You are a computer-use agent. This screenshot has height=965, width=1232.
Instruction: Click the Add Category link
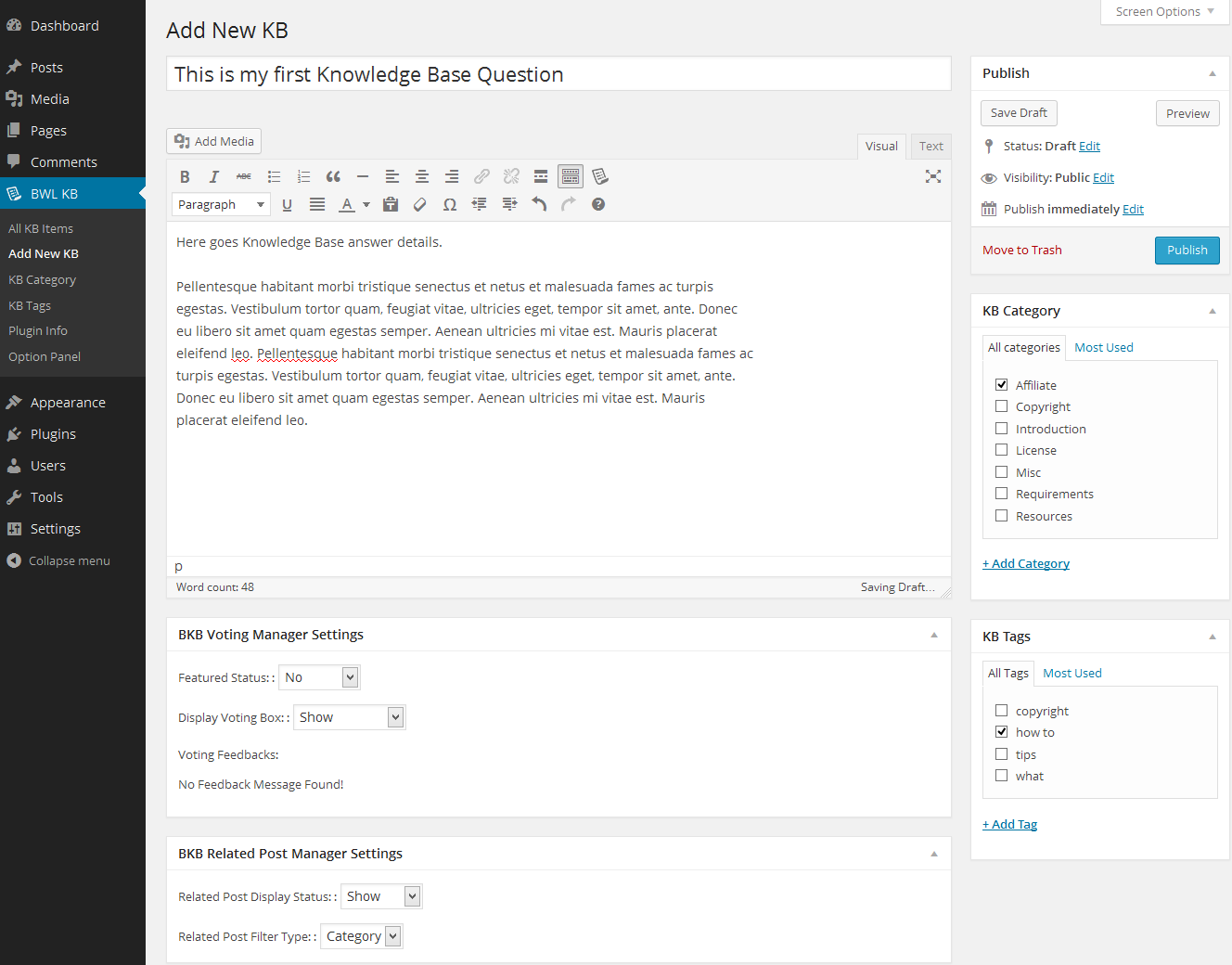(1025, 562)
